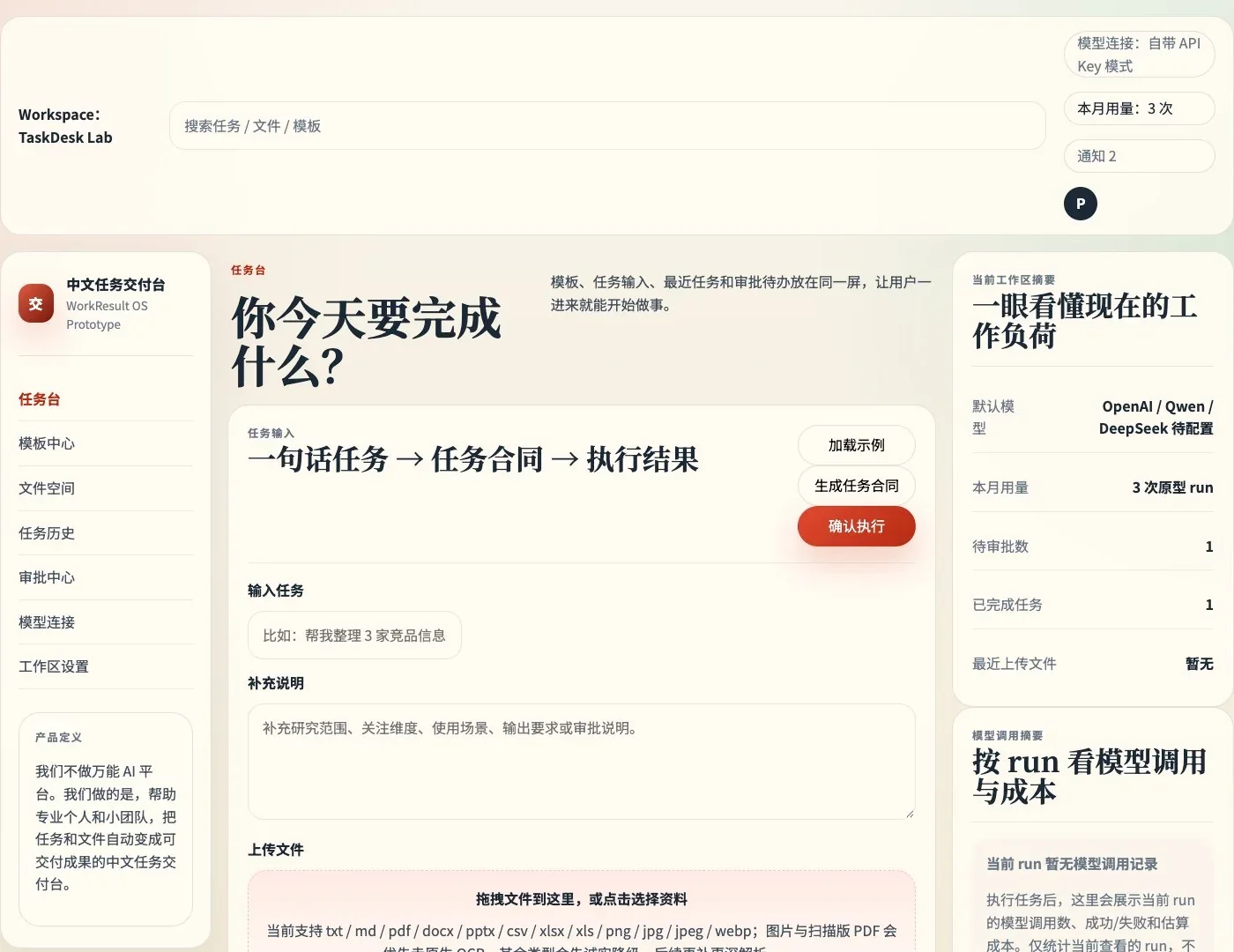Click the 中文任务交付台 title text
The width and height of the screenshot is (1234, 952).
click(115, 285)
